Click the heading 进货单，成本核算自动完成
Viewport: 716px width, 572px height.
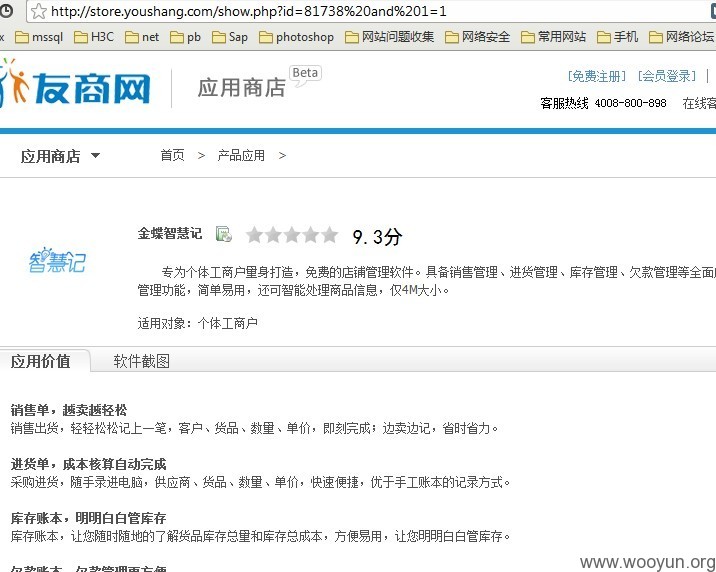click(89, 464)
